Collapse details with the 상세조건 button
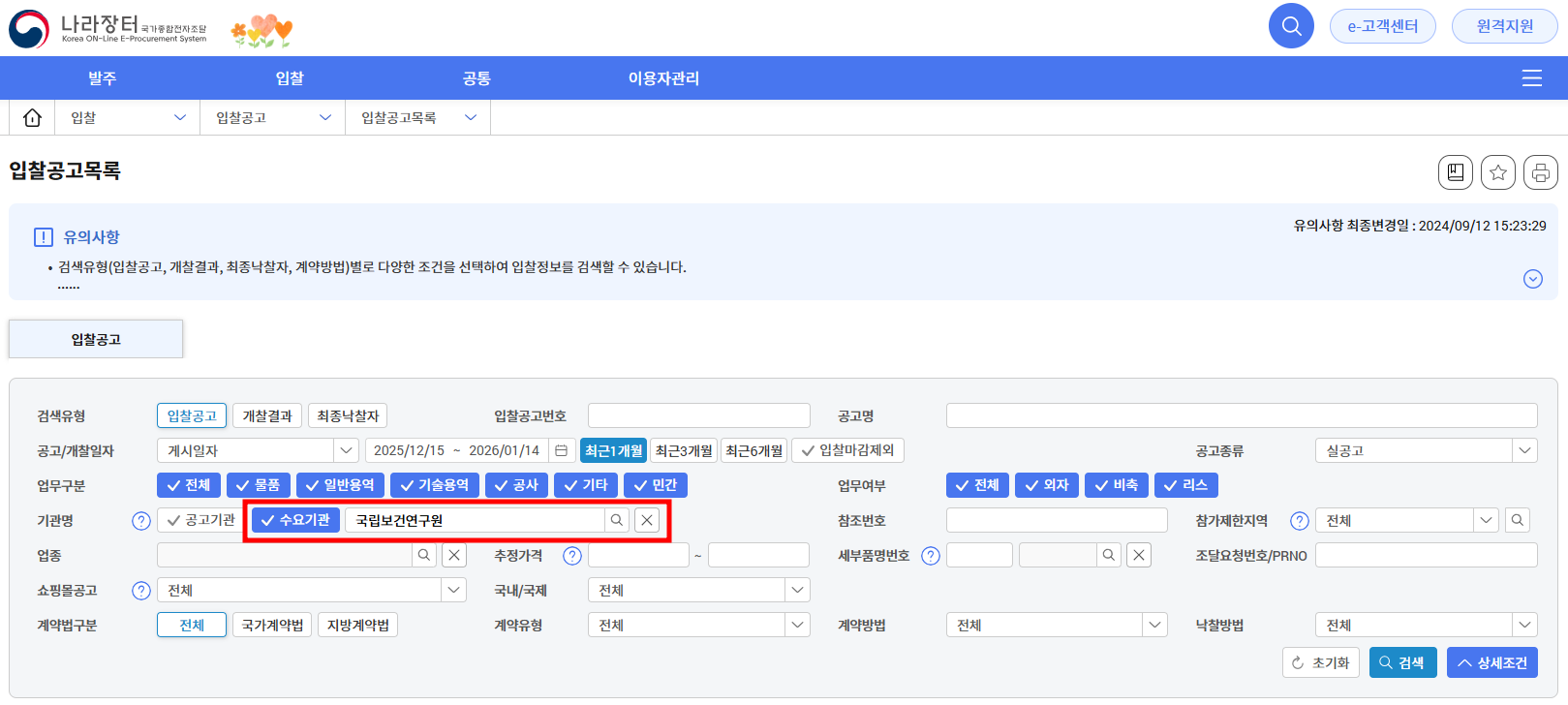 [1492, 662]
